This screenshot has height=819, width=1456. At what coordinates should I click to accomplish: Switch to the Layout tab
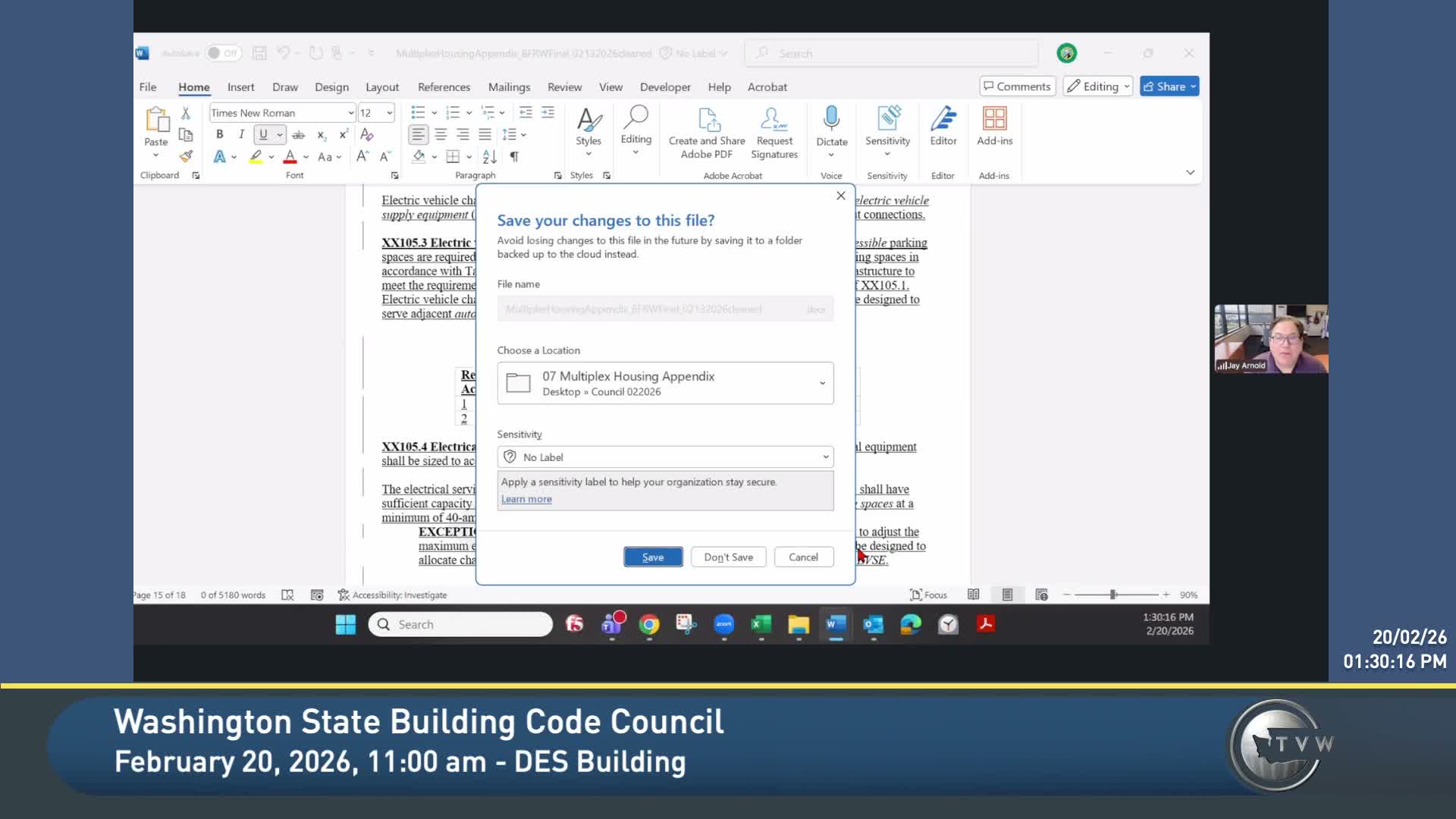(381, 87)
